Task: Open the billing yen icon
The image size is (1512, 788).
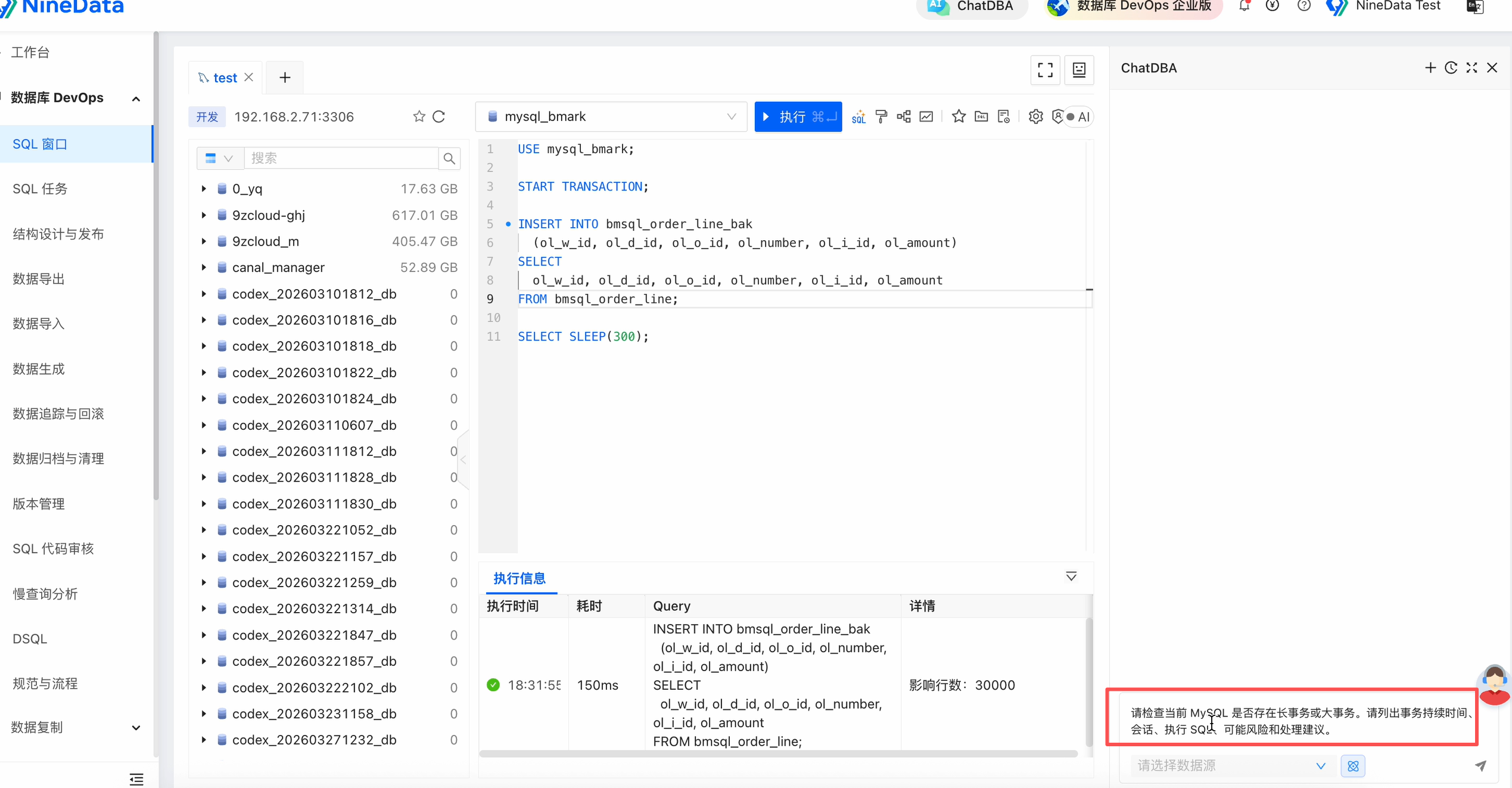Action: pos(1273,6)
